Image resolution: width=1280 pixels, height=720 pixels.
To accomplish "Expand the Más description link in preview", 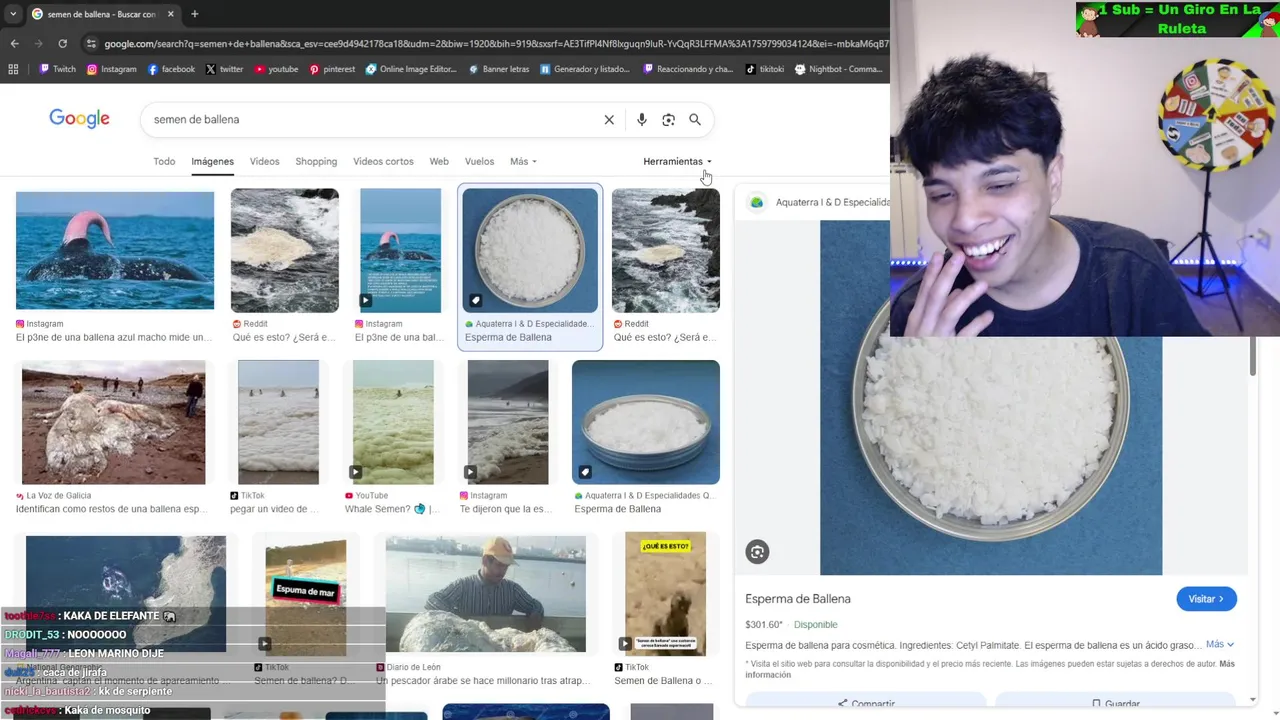I will pos(1219,645).
